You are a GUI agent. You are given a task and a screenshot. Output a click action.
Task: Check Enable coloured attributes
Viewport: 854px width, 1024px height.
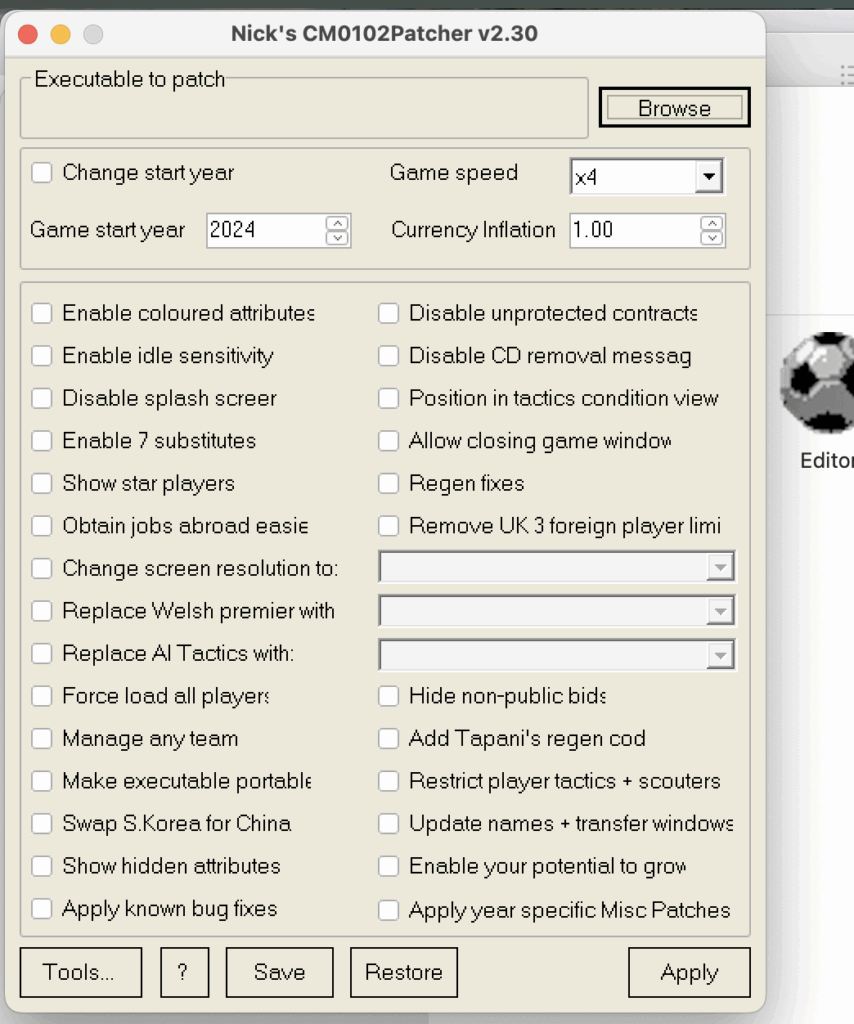point(41,314)
